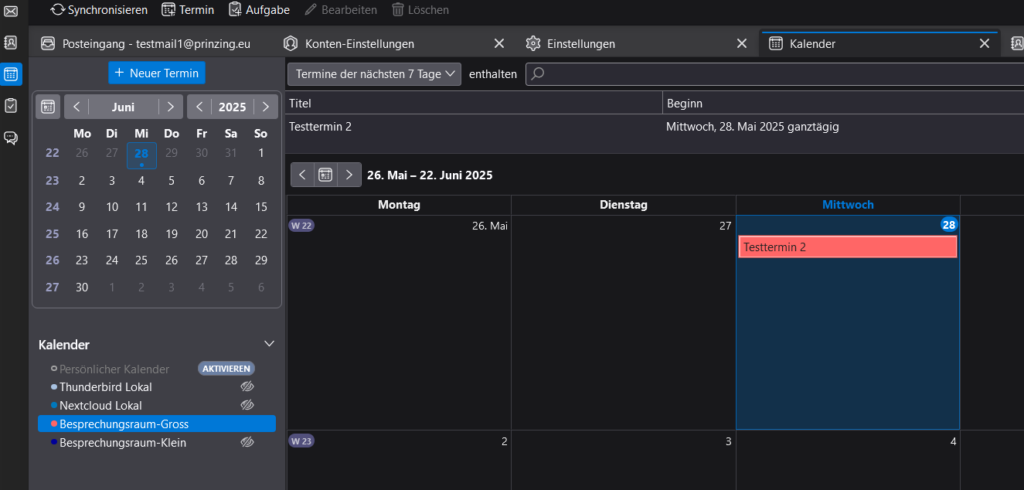Click the Dienstag column header
The height and width of the screenshot is (490, 1024).
[x=623, y=205]
